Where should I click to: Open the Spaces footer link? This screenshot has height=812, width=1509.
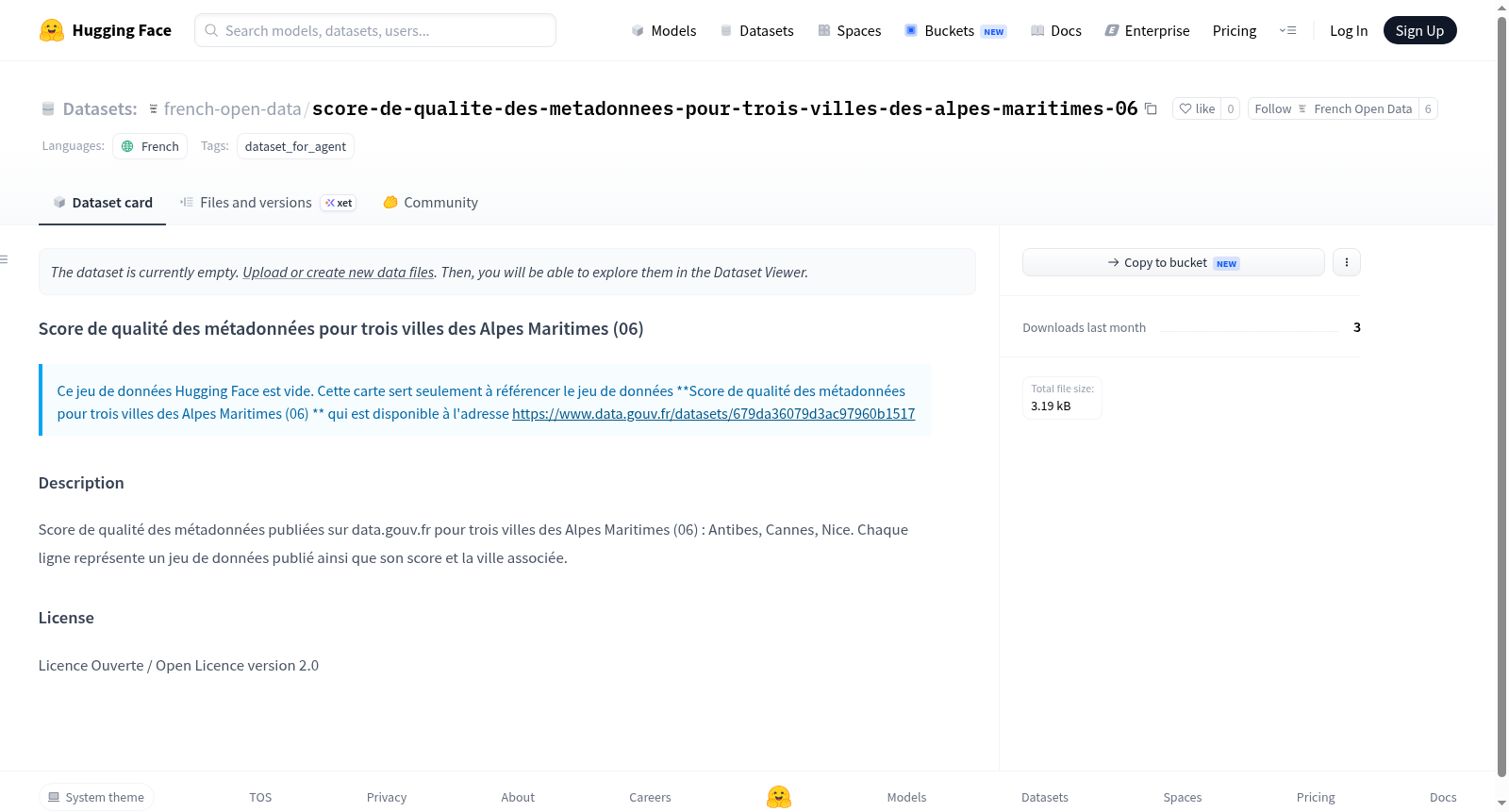click(1183, 797)
